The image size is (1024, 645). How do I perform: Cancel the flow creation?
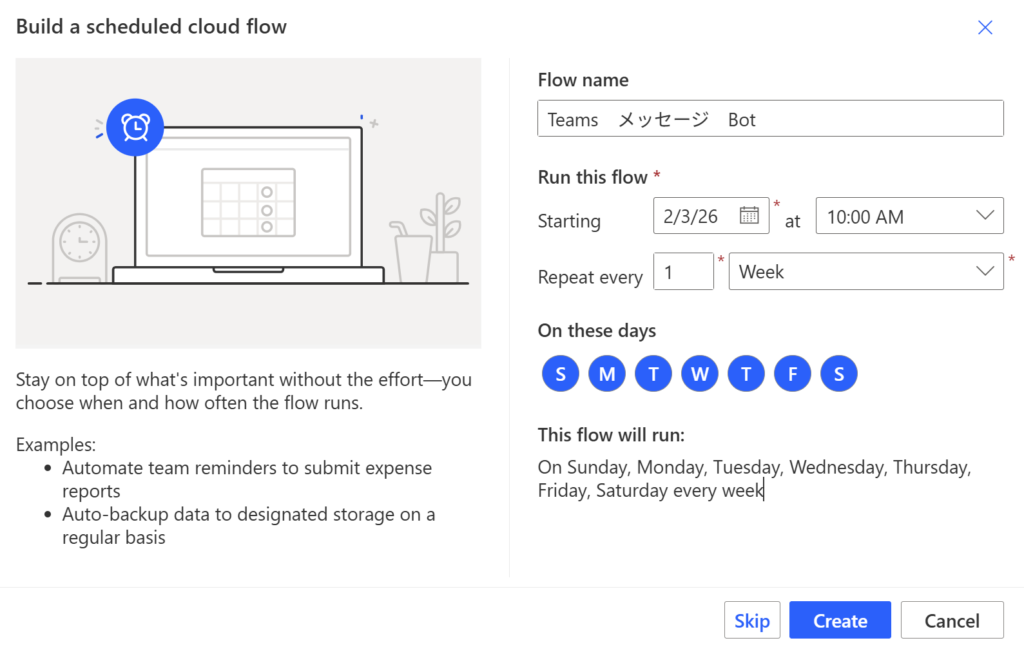point(951,621)
